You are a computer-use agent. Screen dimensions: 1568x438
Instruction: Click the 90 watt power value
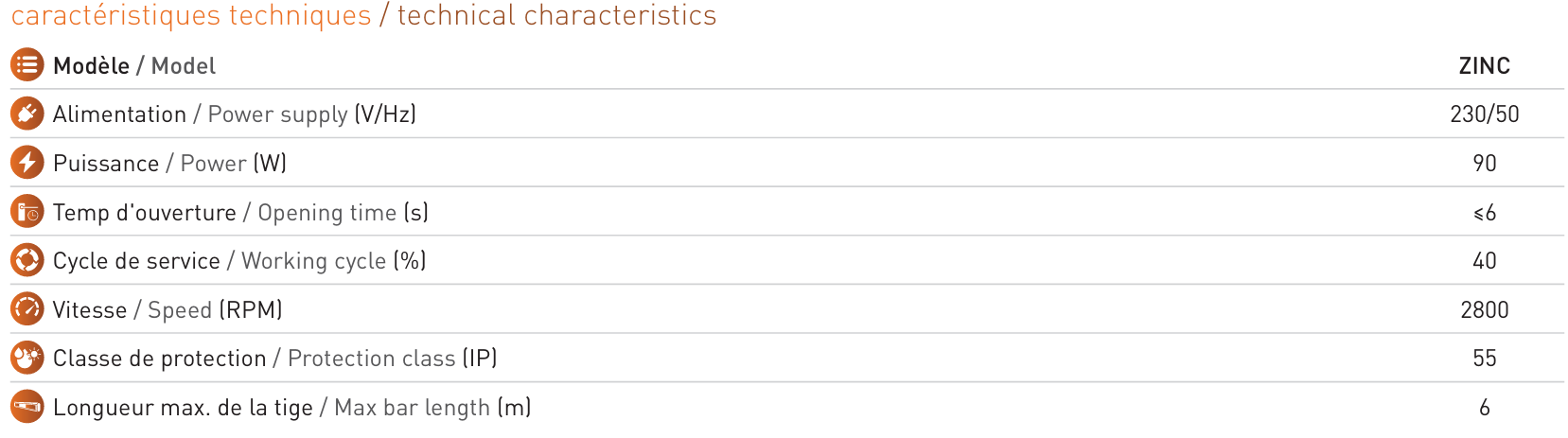(x=1485, y=164)
